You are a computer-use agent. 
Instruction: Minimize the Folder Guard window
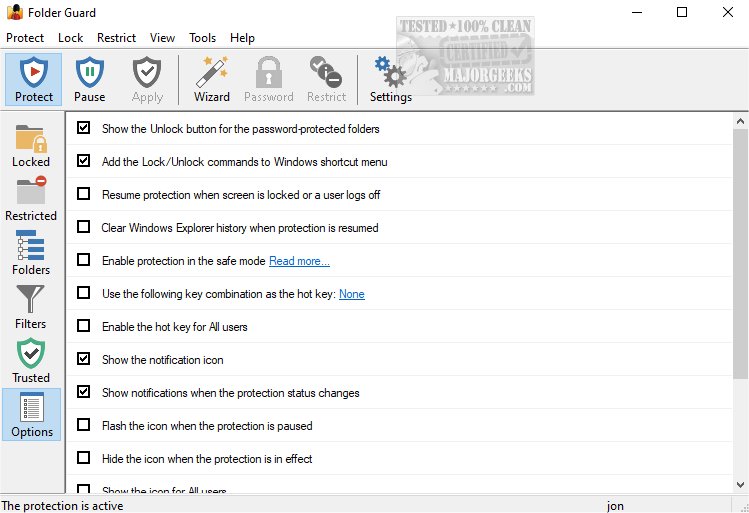637,12
